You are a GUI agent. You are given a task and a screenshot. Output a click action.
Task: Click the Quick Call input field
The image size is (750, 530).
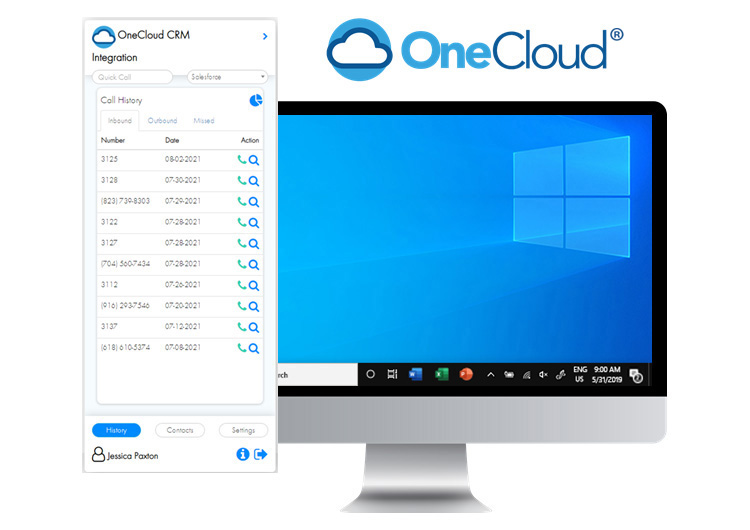(x=132, y=77)
